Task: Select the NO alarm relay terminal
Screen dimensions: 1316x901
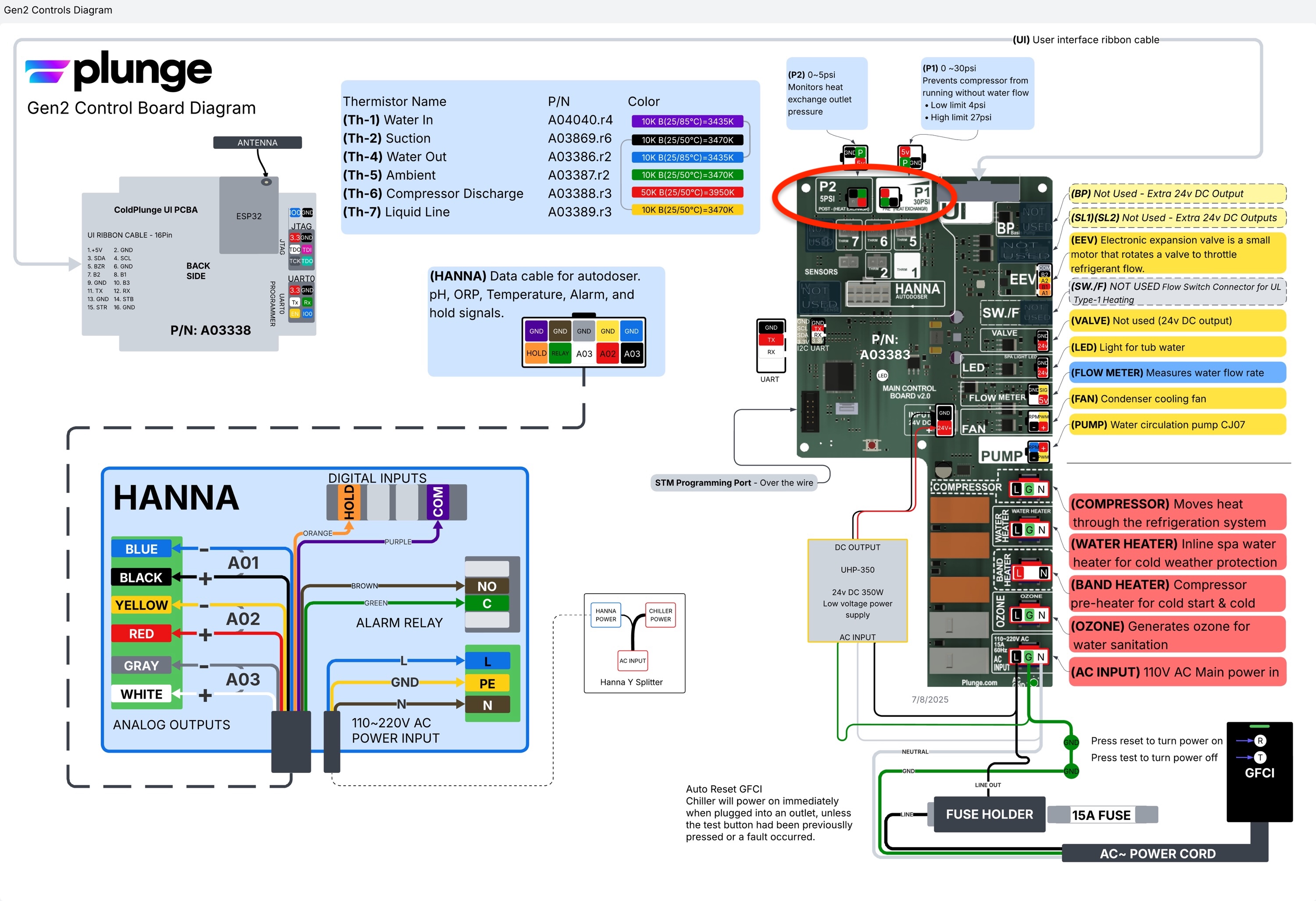Action: point(487,586)
